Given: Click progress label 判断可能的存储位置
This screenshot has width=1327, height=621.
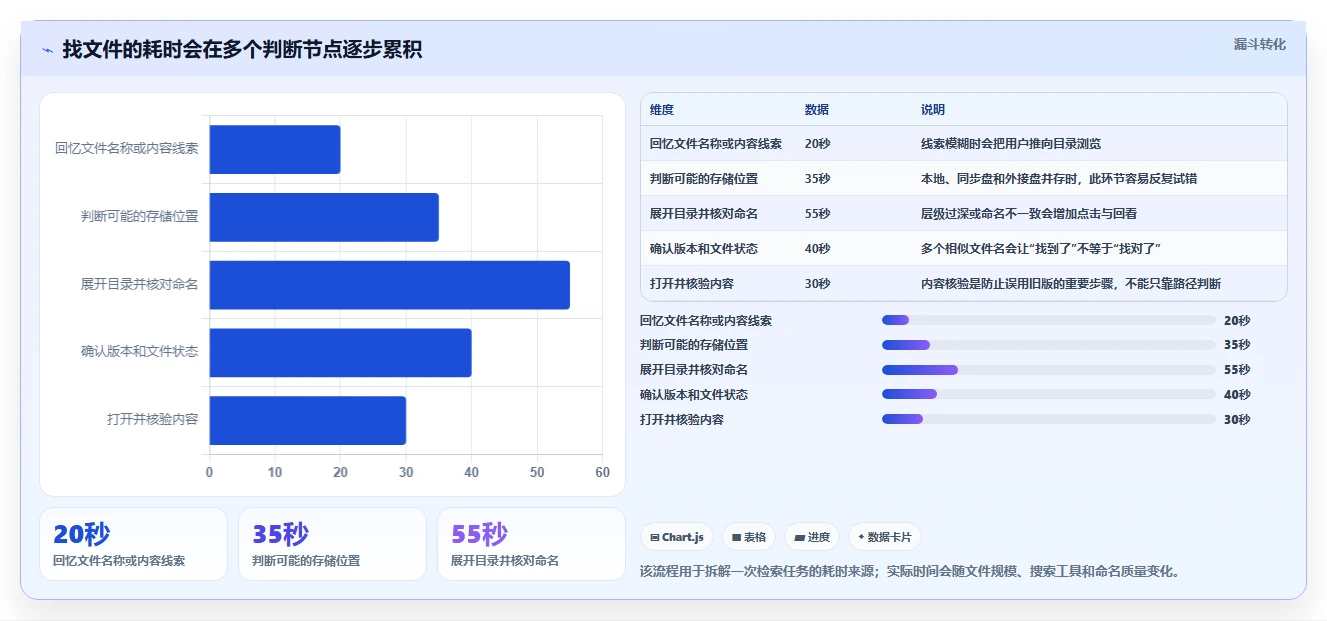Looking at the screenshot, I should pos(694,345).
